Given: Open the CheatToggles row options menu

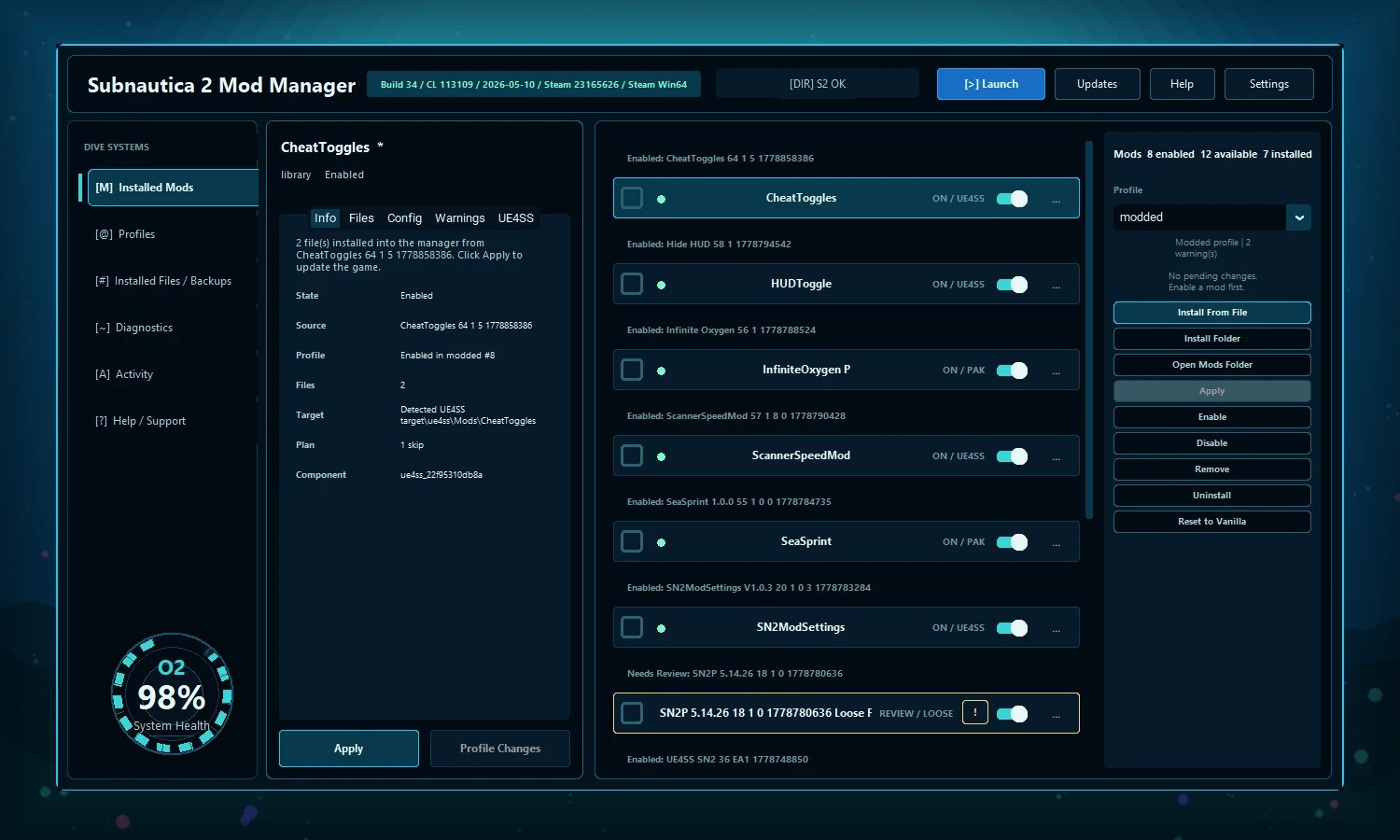Looking at the screenshot, I should pos(1056,199).
